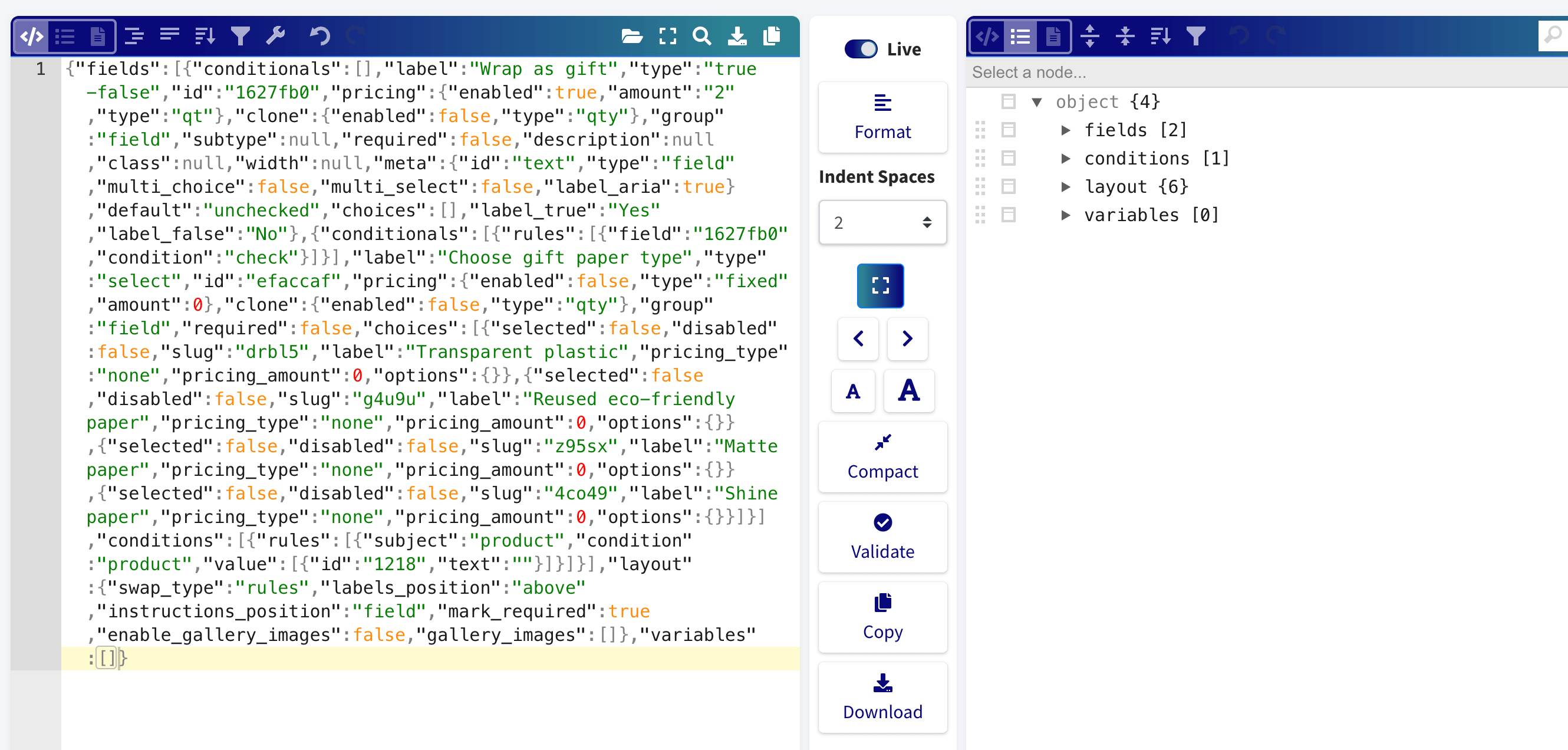Open context menu for layout row

tap(1009, 186)
